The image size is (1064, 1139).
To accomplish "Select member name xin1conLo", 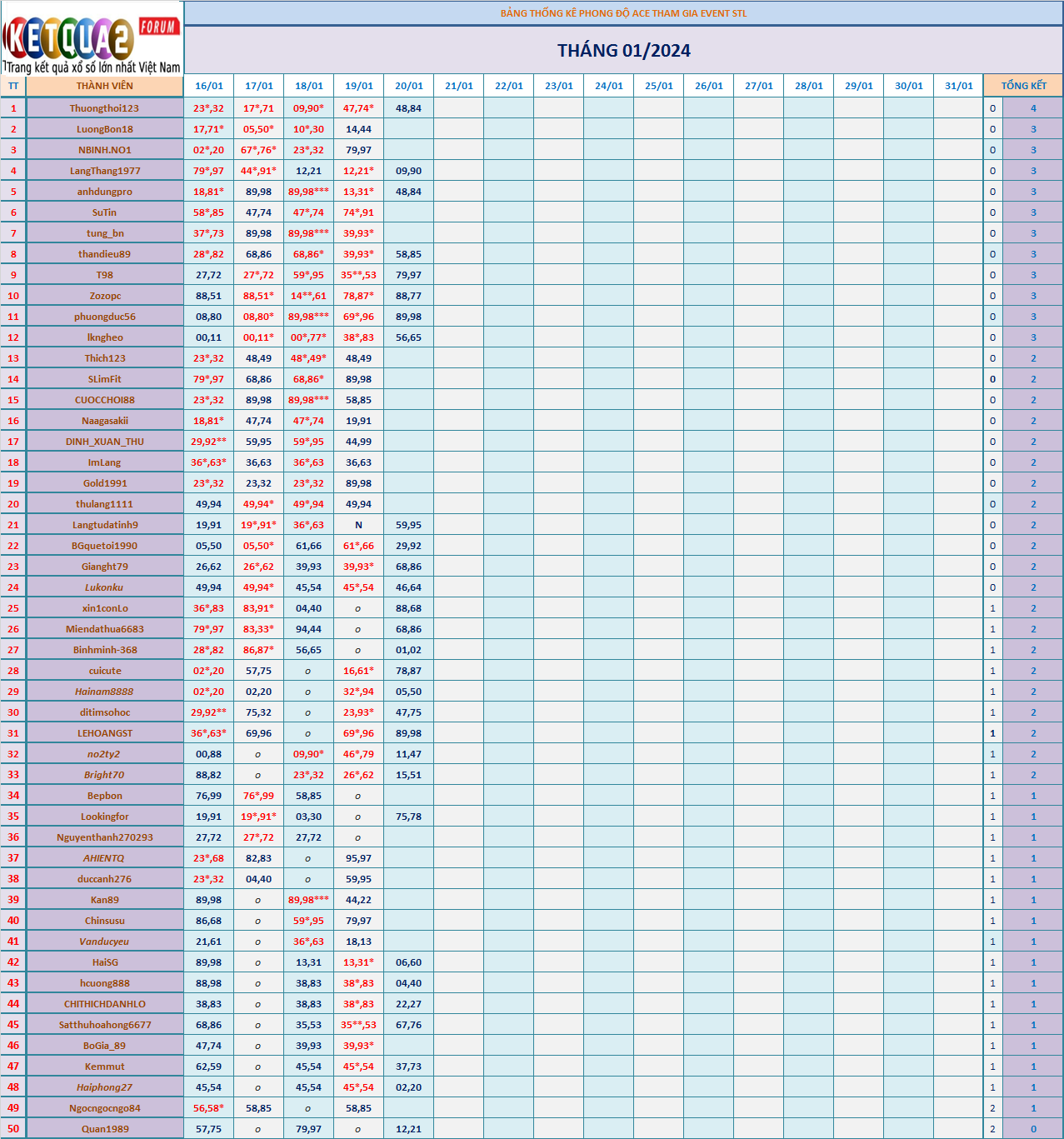I will 105,608.
